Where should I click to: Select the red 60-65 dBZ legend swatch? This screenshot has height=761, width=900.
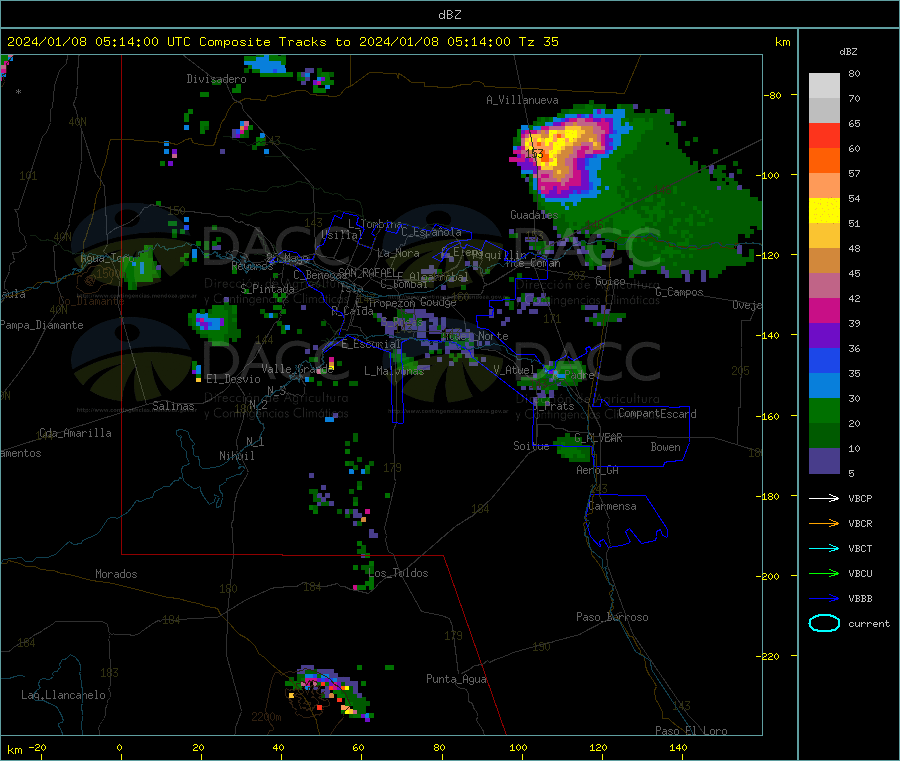(x=824, y=135)
